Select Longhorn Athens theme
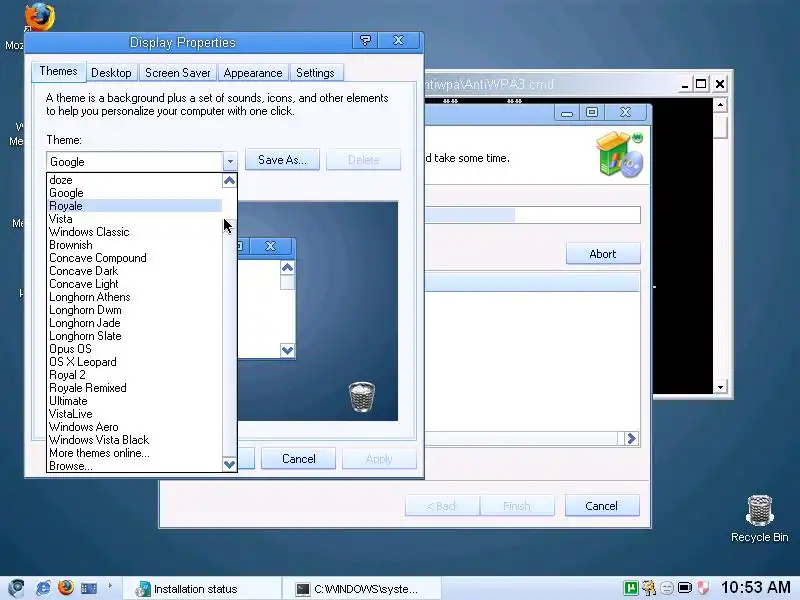Image resolution: width=800 pixels, height=600 pixels. pos(135,297)
